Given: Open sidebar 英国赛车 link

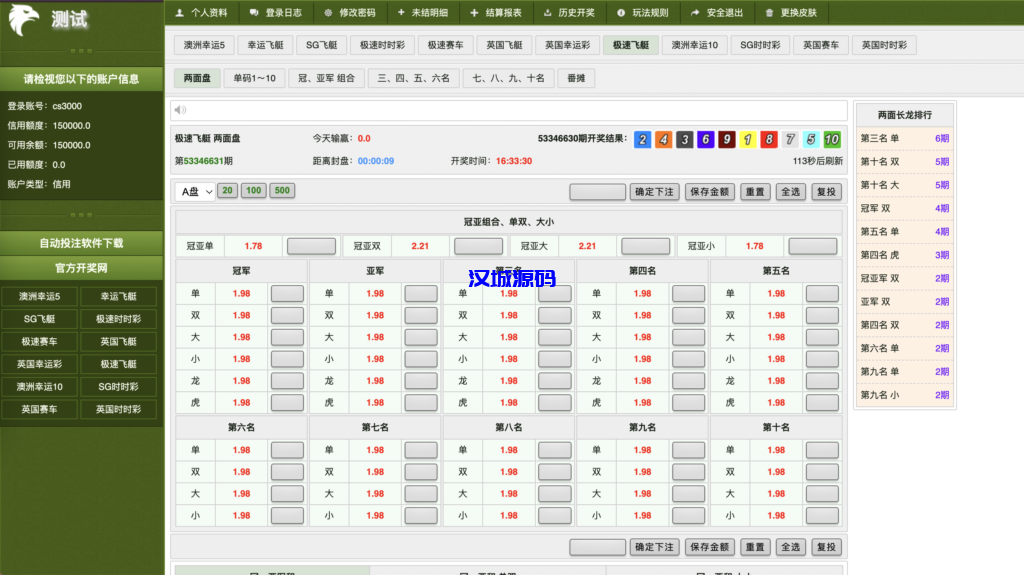Looking at the screenshot, I should 39,409.
